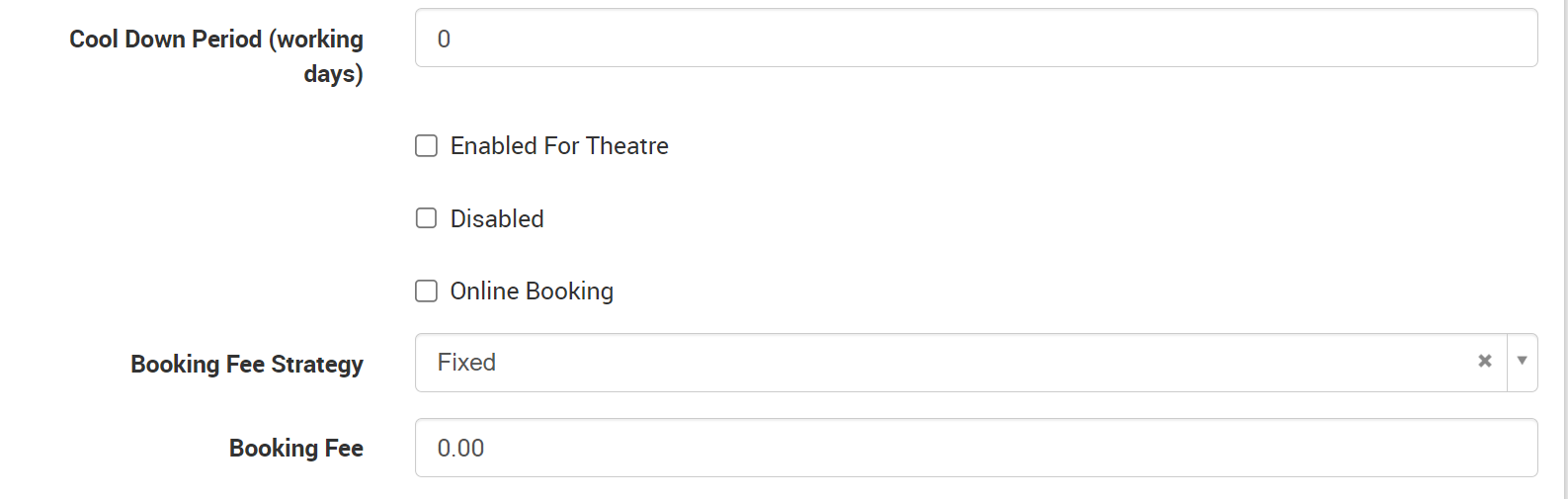Image resolution: width=1568 pixels, height=499 pixels.
Task: Click the 0.00 value in Booking Fee
Action: [x=460, y=449]
